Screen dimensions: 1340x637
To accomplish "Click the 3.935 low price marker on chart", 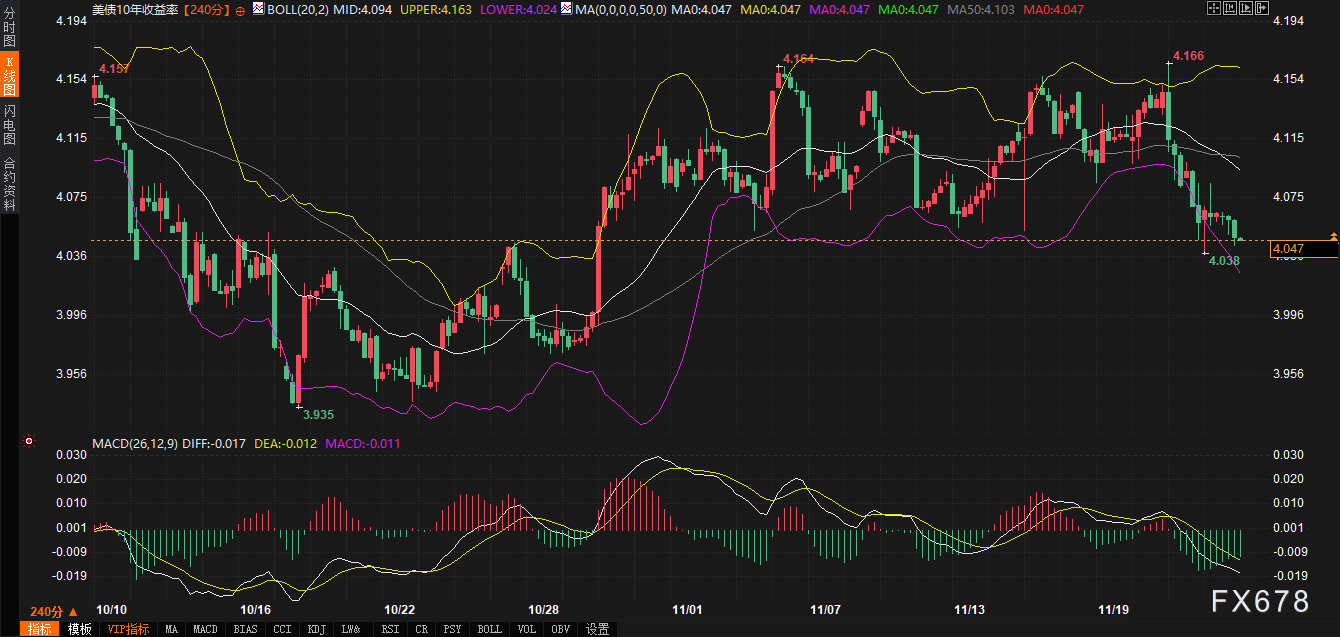I will point(318,414).
